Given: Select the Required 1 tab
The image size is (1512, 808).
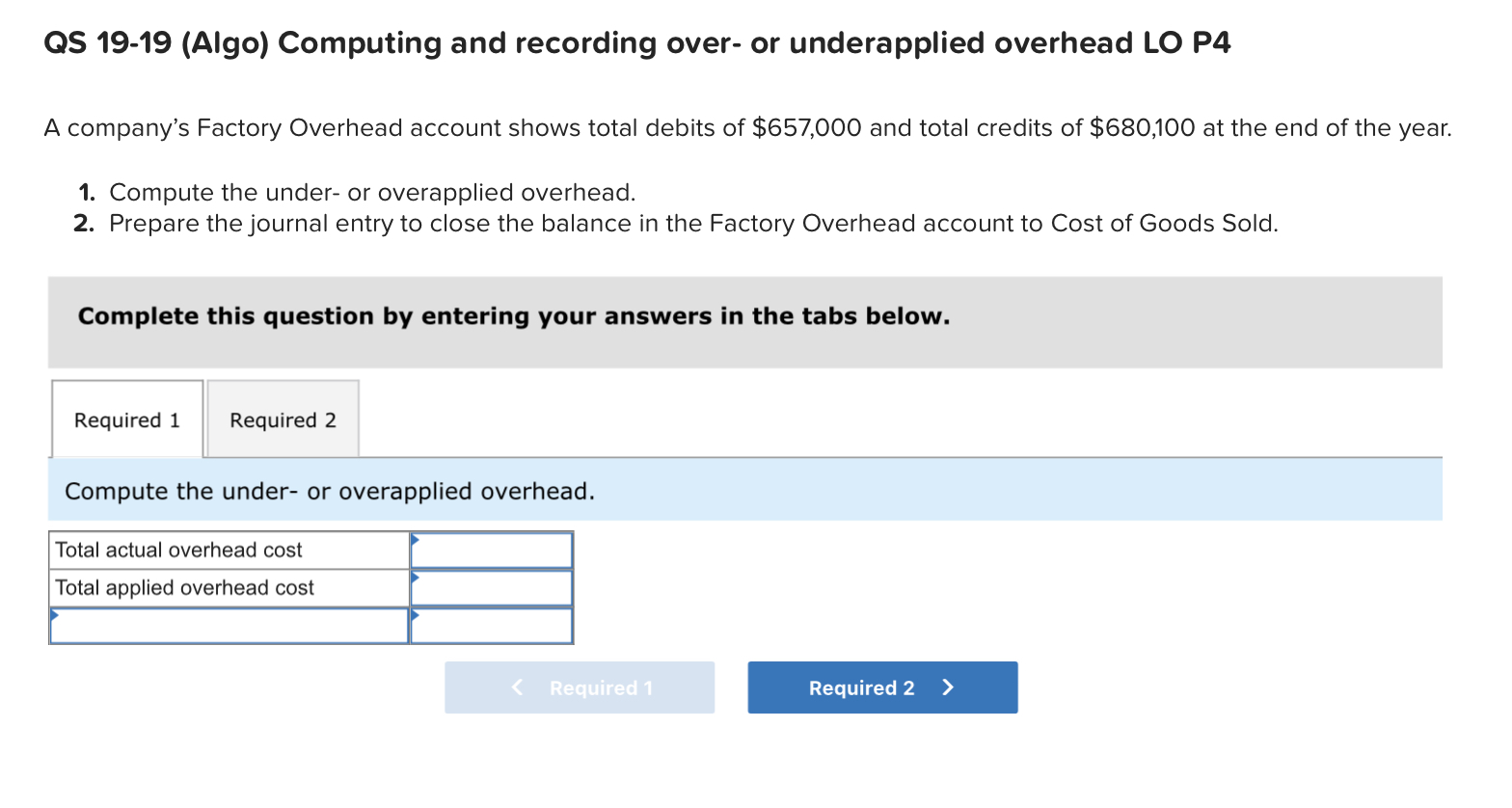Looking at the screenshot, I should (x=126, y=419).
